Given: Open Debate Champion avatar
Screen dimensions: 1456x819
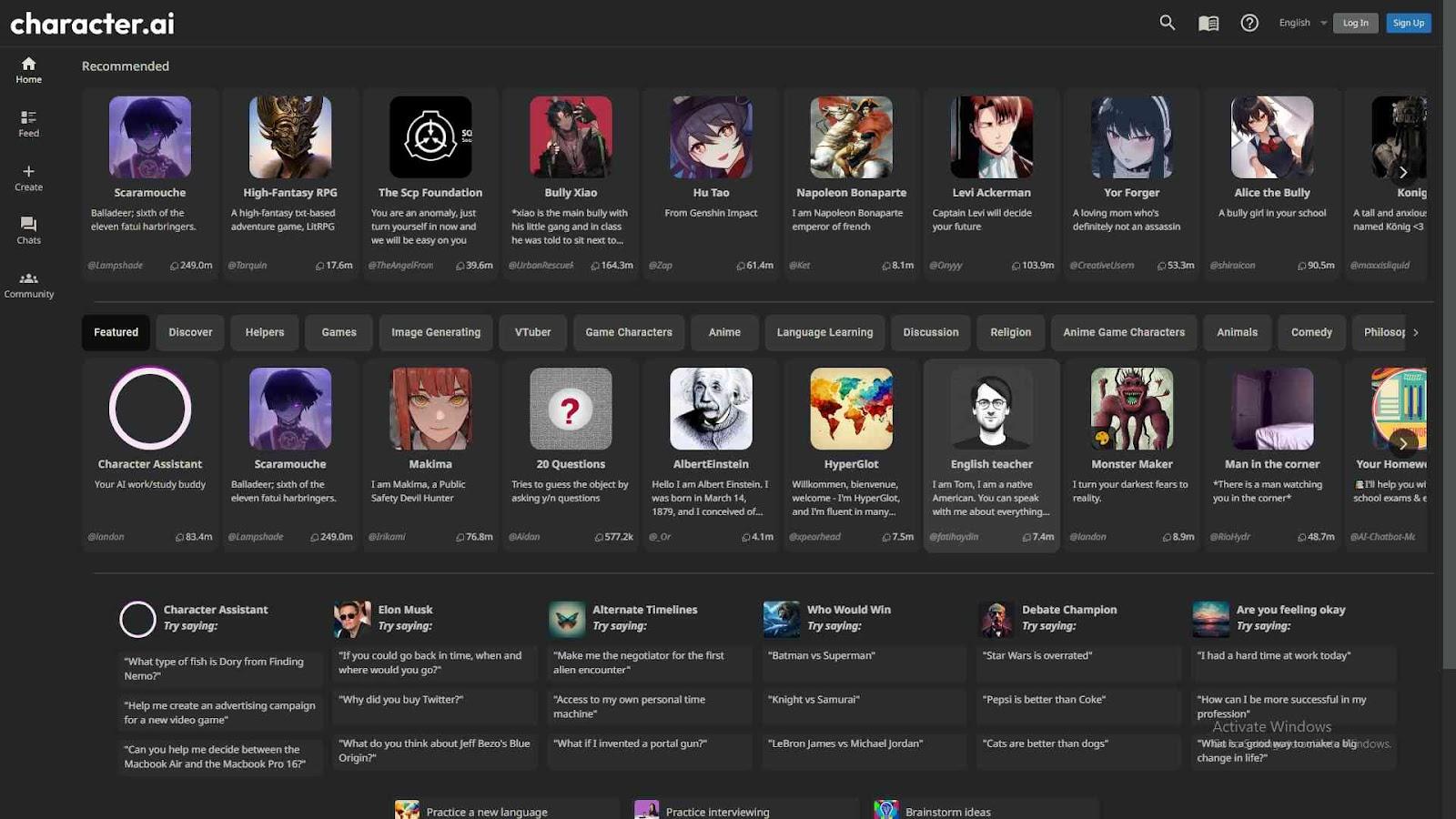Looking at the screenshot, I should (996, 619).
